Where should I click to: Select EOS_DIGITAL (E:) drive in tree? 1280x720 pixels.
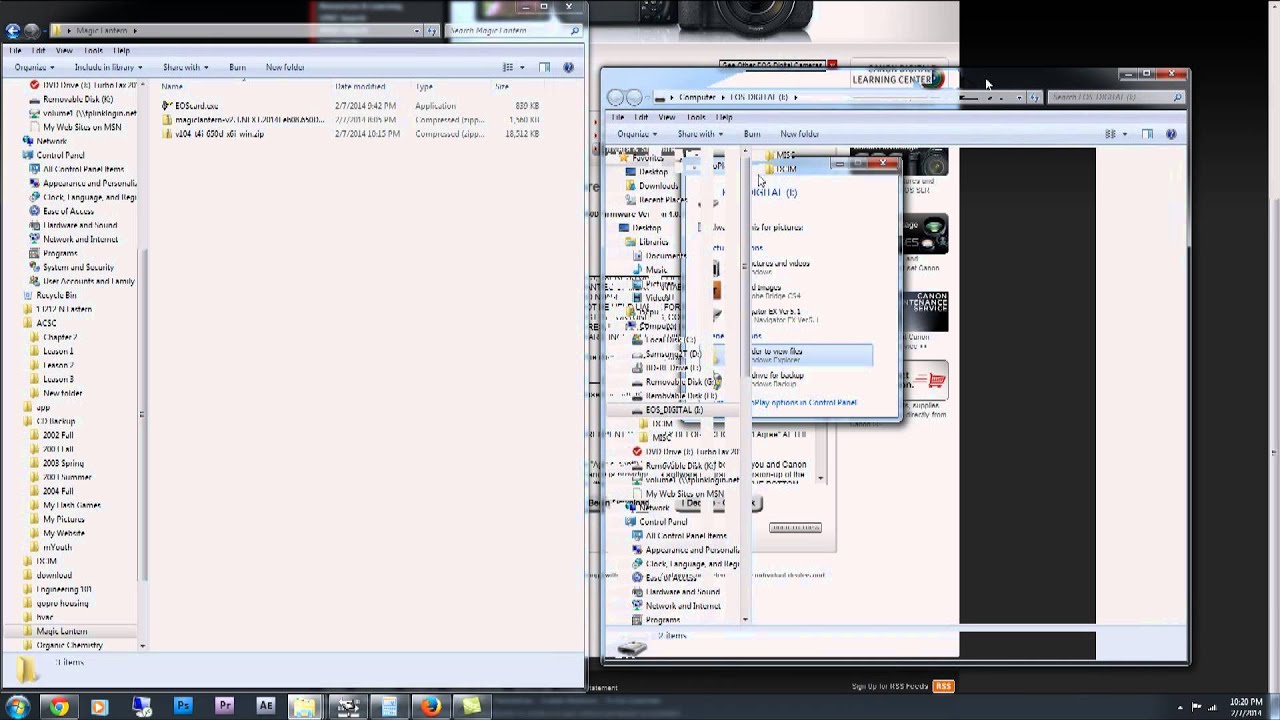(x=674, y=410)
